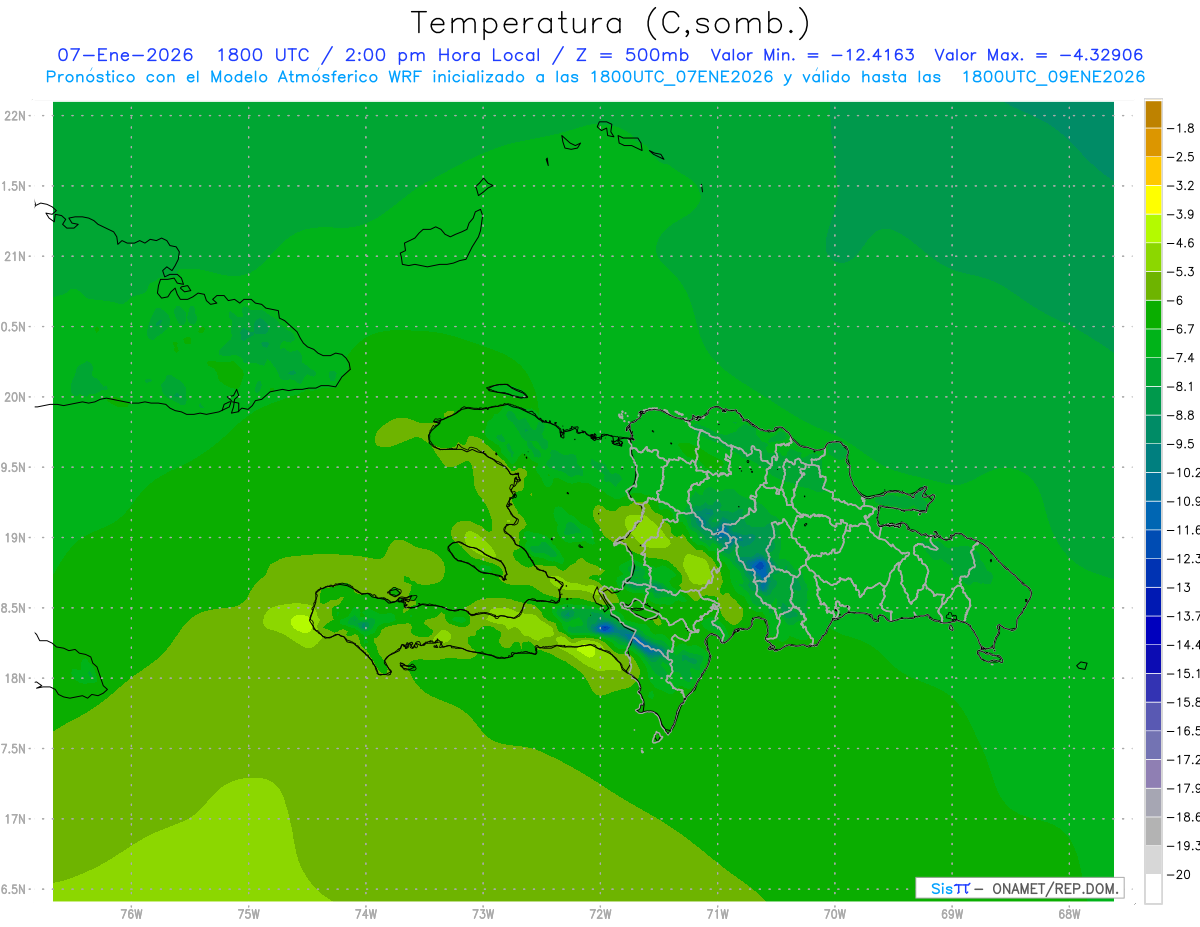Click the "-15.8" colorbar label
The width and height of the screenshot is (1200, 927).
click(x=1183, y=702)
